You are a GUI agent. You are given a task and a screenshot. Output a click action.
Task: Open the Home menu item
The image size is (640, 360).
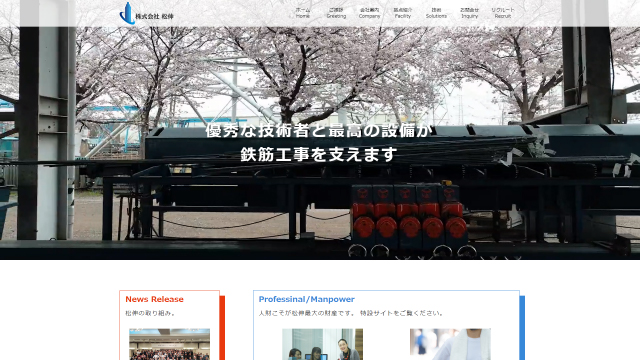tap(302, 13)
